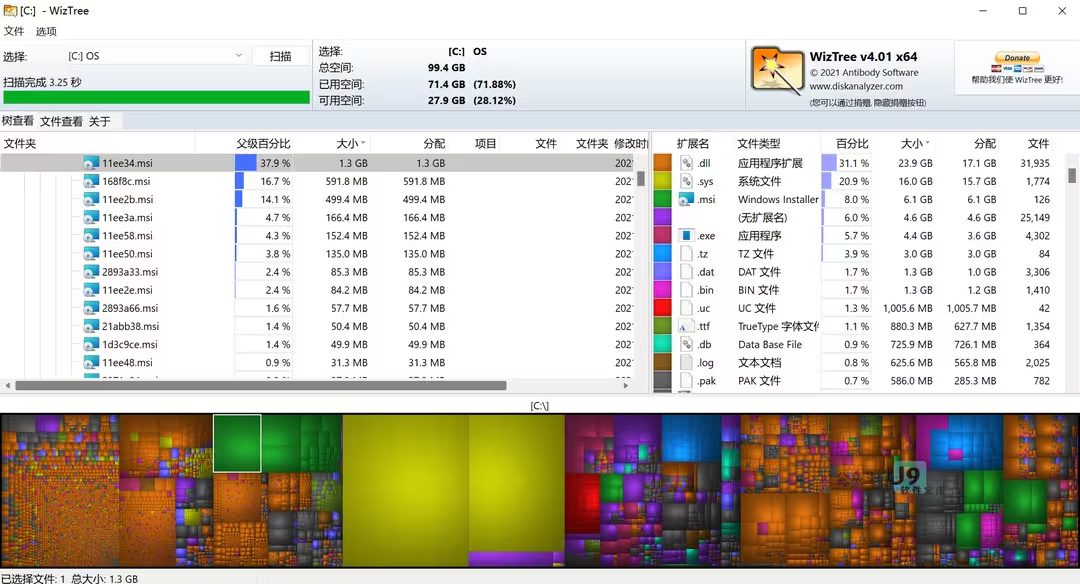Sort file tree by 大小 column header
This screenshot has width=1080, height=584.
[350, 144]
